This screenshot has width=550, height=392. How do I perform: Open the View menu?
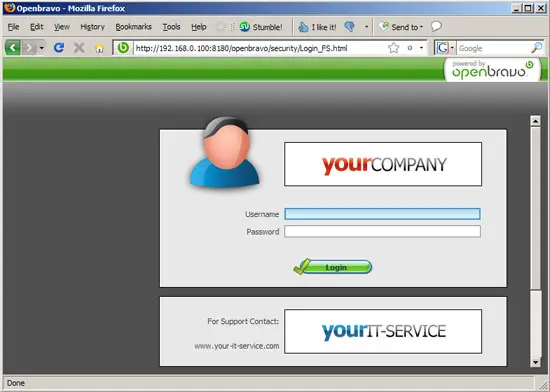[62, 27]
